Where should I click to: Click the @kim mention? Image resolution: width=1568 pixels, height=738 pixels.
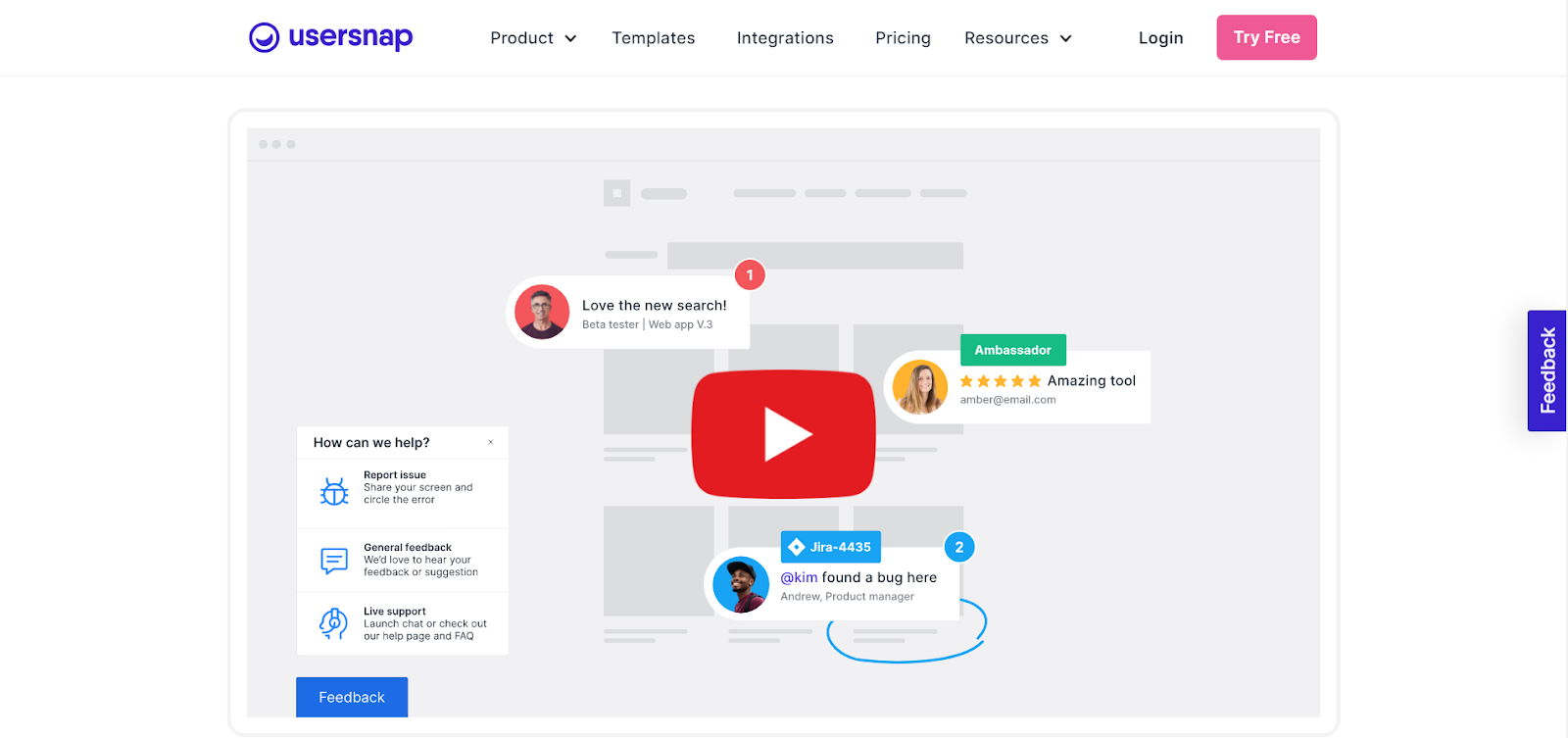point(799,577)
